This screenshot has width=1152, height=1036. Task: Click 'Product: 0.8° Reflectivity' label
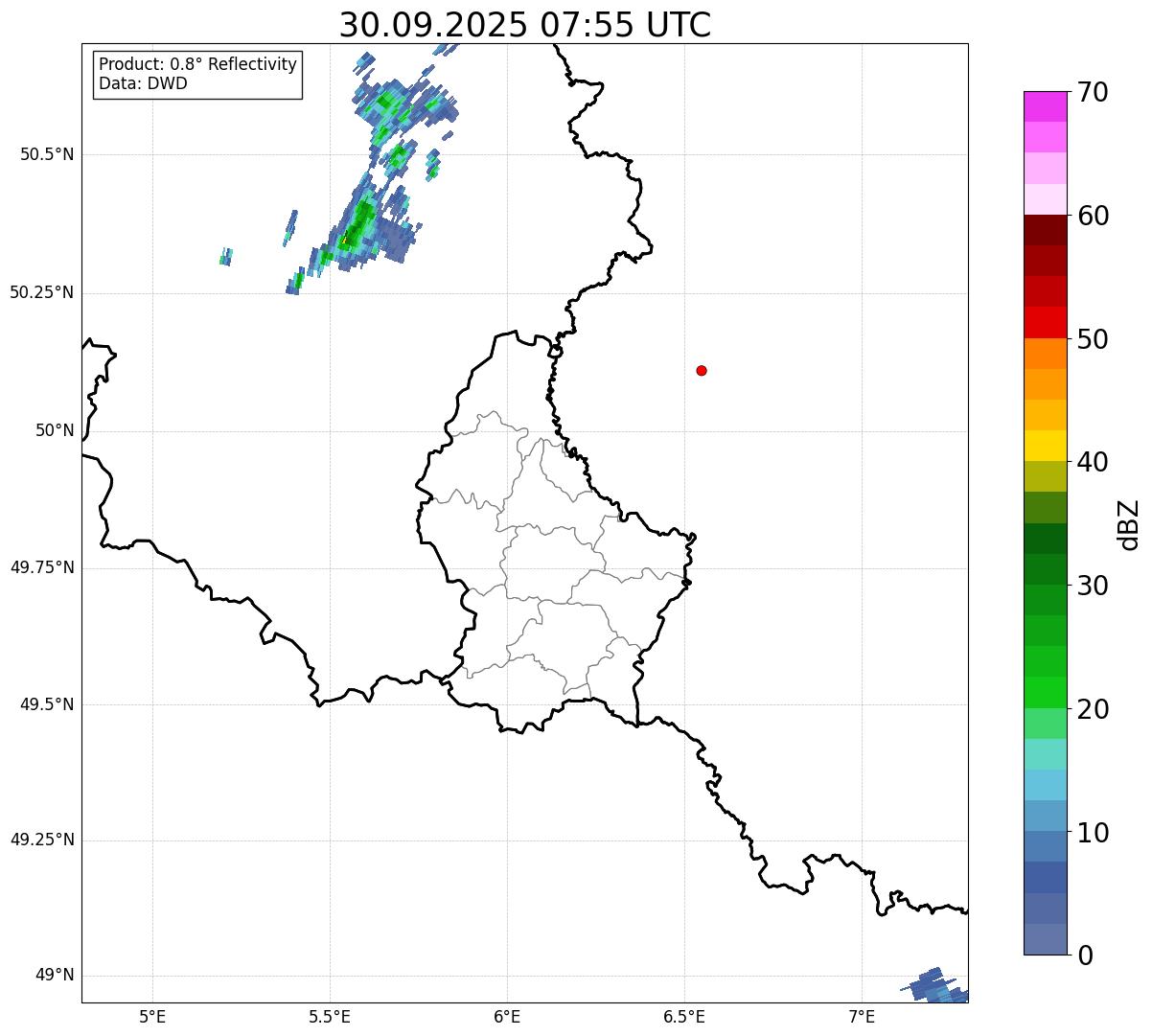click(198, 64)
